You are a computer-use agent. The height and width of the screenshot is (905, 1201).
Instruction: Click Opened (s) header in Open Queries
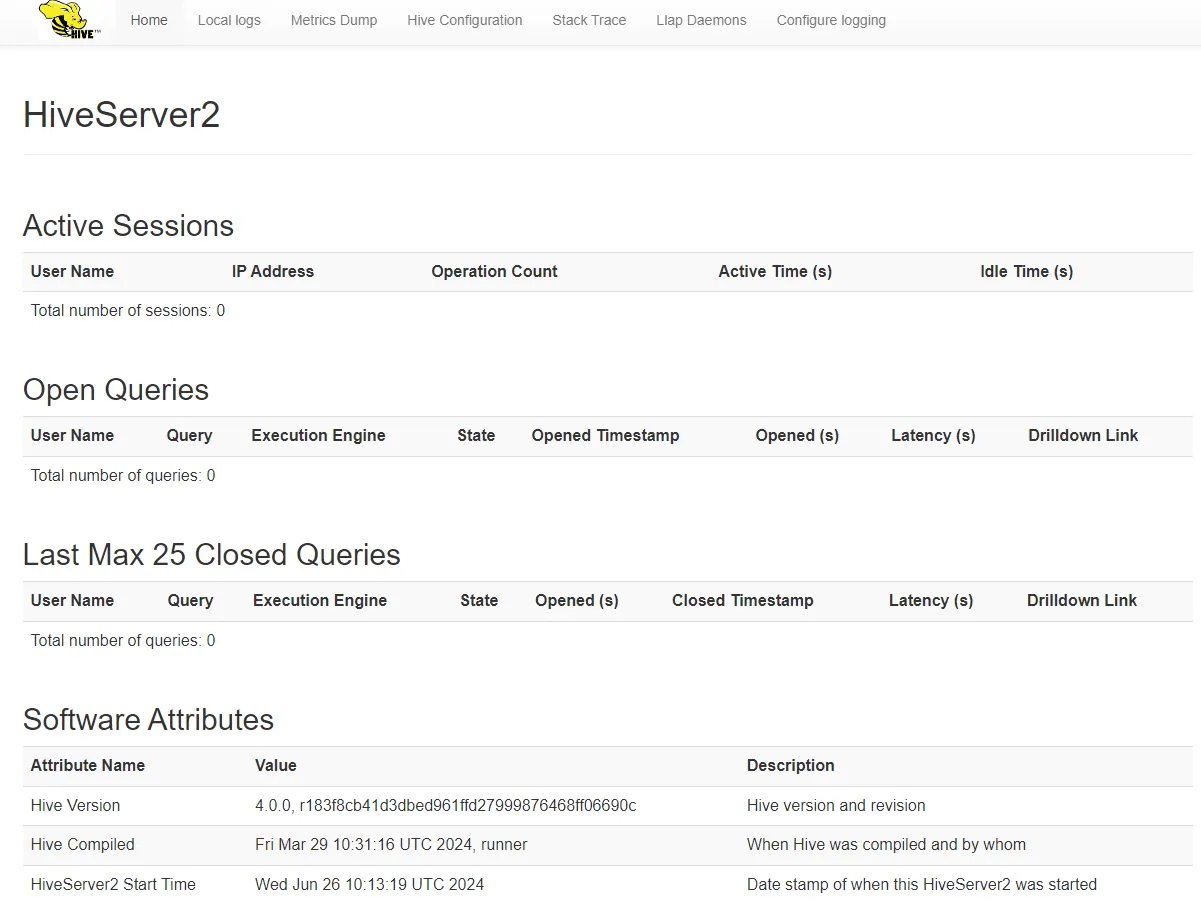pyautogui.click(x=797, y=435)
